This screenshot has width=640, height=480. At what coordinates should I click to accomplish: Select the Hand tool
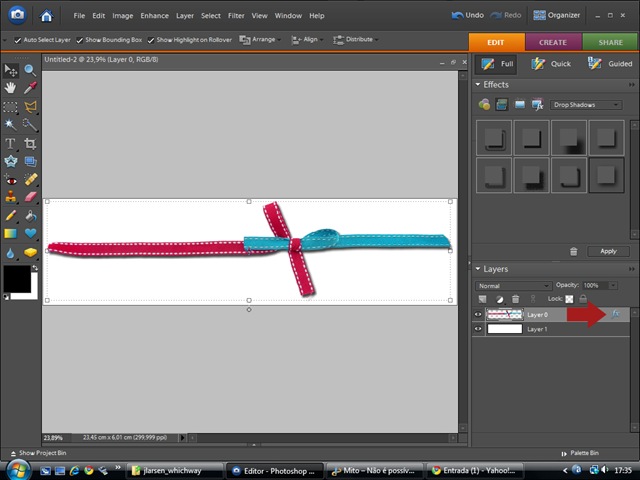click(x=11, y=88)
